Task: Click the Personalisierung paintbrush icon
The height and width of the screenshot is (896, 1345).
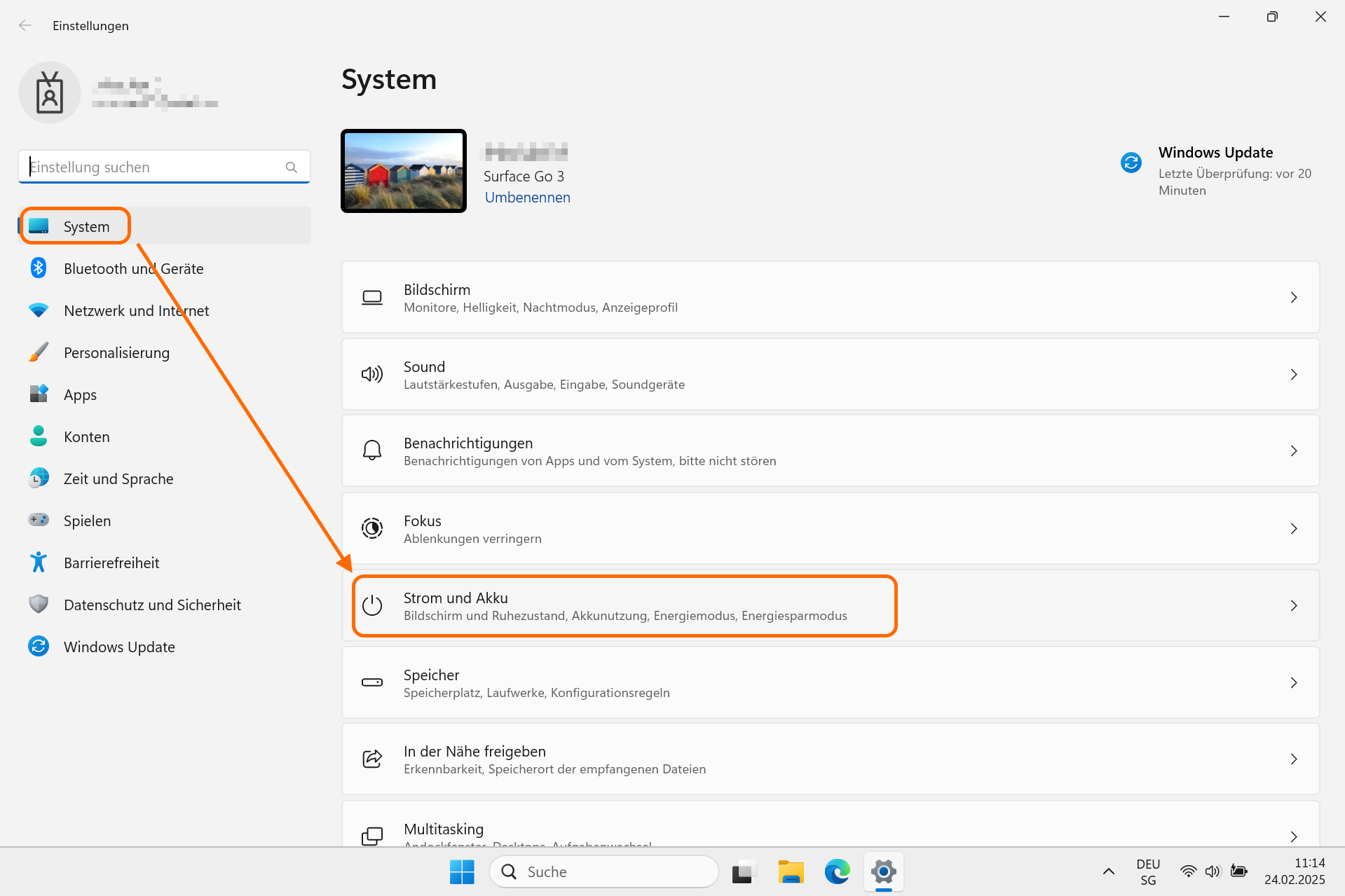Action: pos(39,352)
